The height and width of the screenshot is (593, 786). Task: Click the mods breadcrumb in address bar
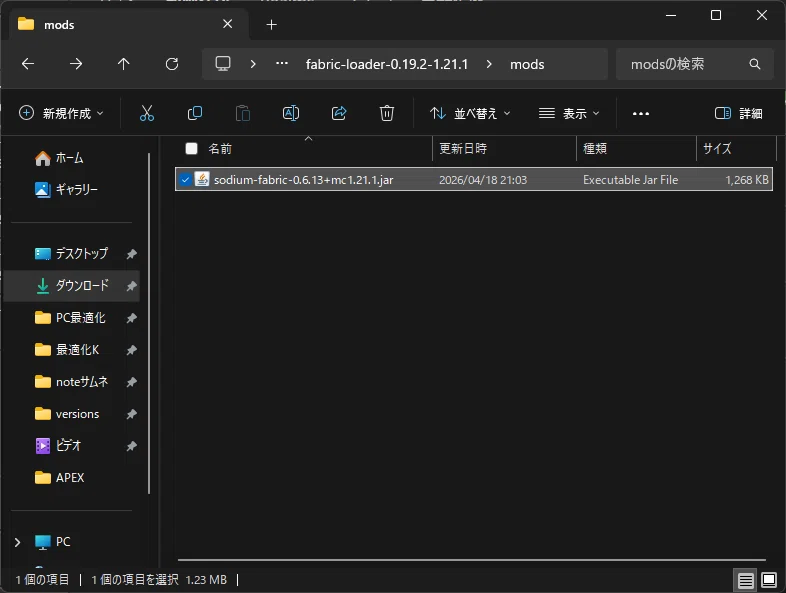click(x=527, y=64)
